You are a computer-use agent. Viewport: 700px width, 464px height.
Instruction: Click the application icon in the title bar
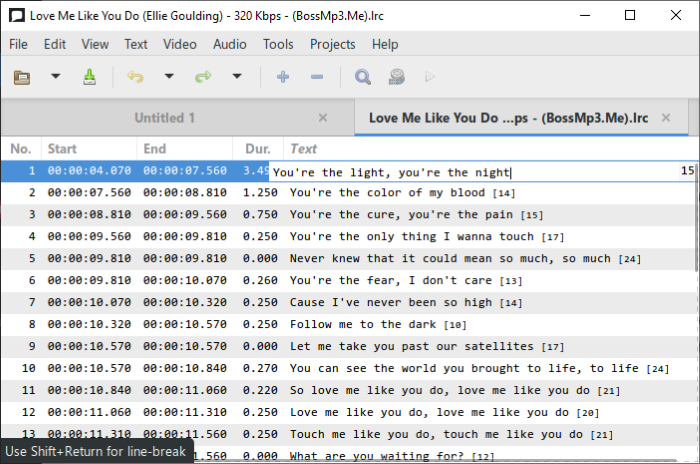17,16
